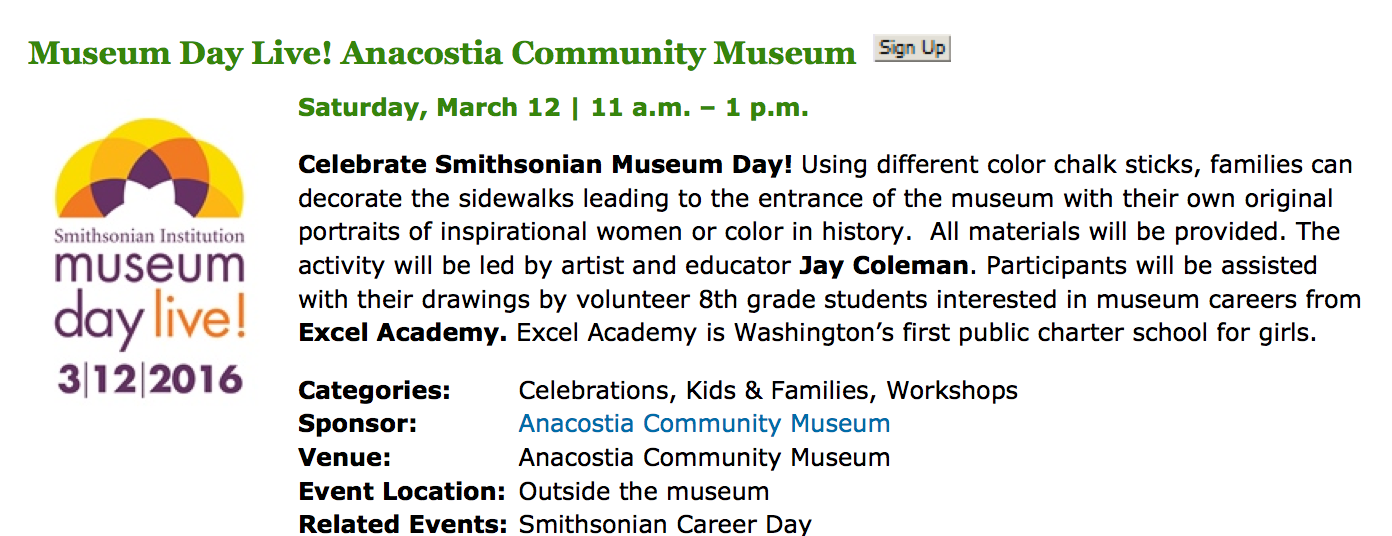The width and height of the screenshot is (1392, 536).
Task: Click the purple 'museum' logo wordmark
Action: pyautogui.click(x=150, y=269)
